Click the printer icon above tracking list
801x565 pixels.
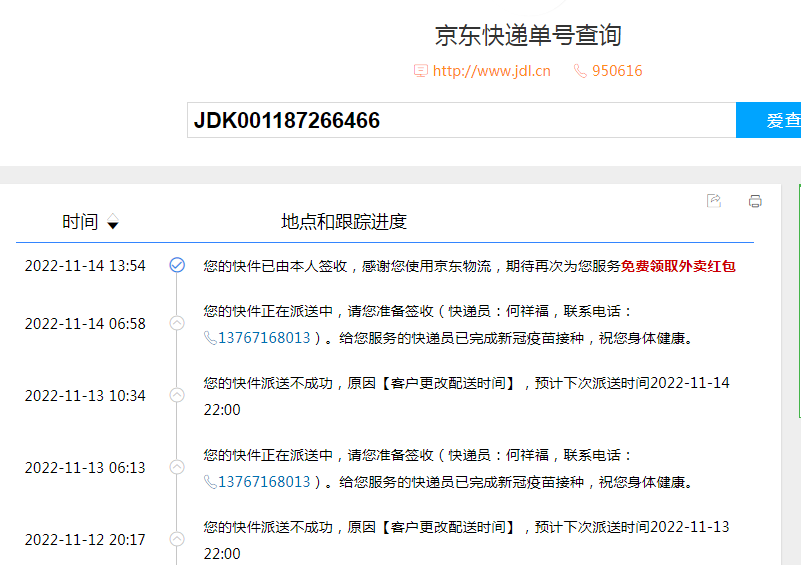[755, 201]
